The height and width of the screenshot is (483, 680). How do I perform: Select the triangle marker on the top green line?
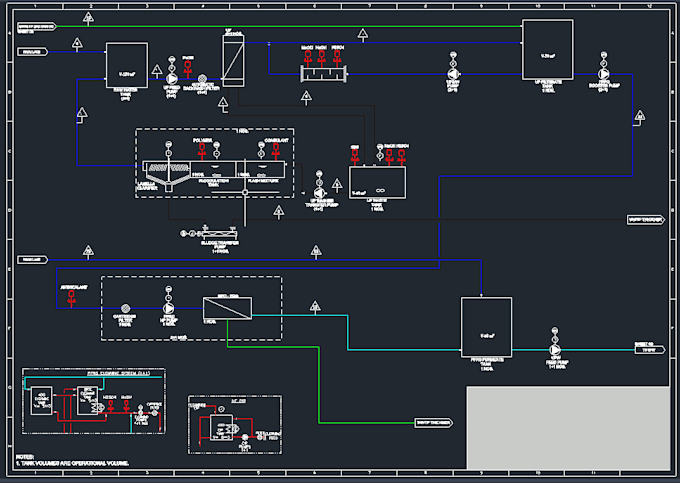[x=88, y=17]
